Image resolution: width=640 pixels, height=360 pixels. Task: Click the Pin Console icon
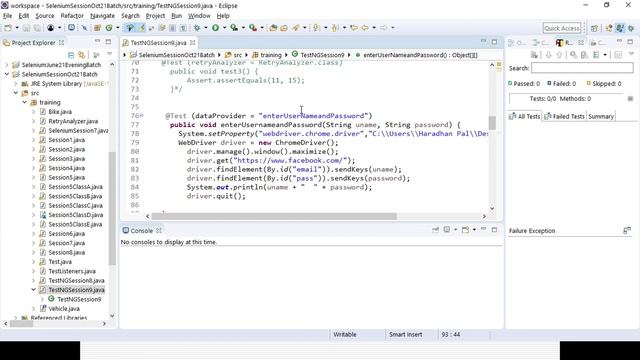[x=436, y=230]
